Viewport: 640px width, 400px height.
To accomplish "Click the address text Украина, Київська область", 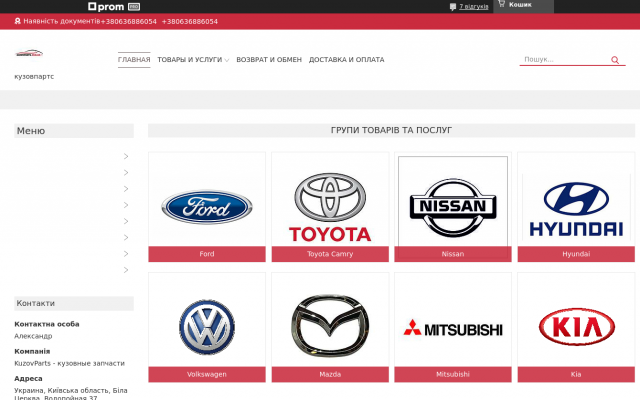I will click(71, 394).
